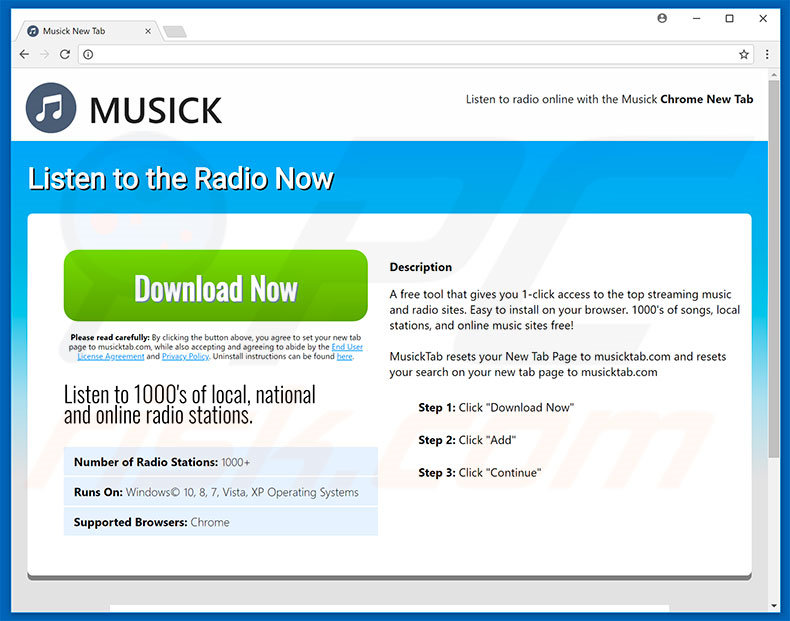Select the Musick New Tab tab
Screen dimensions: 790x621
click(x=88, y=31)
